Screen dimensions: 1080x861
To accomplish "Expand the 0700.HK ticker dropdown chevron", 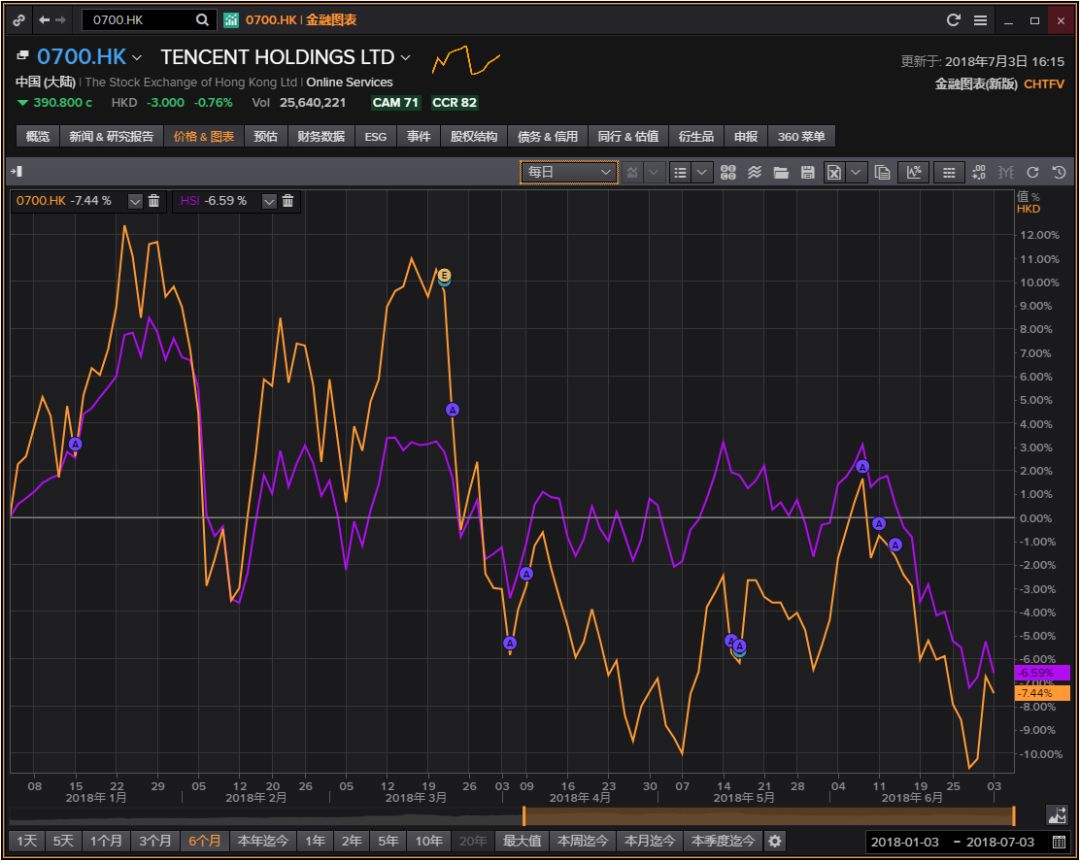I will click(136, 57).
